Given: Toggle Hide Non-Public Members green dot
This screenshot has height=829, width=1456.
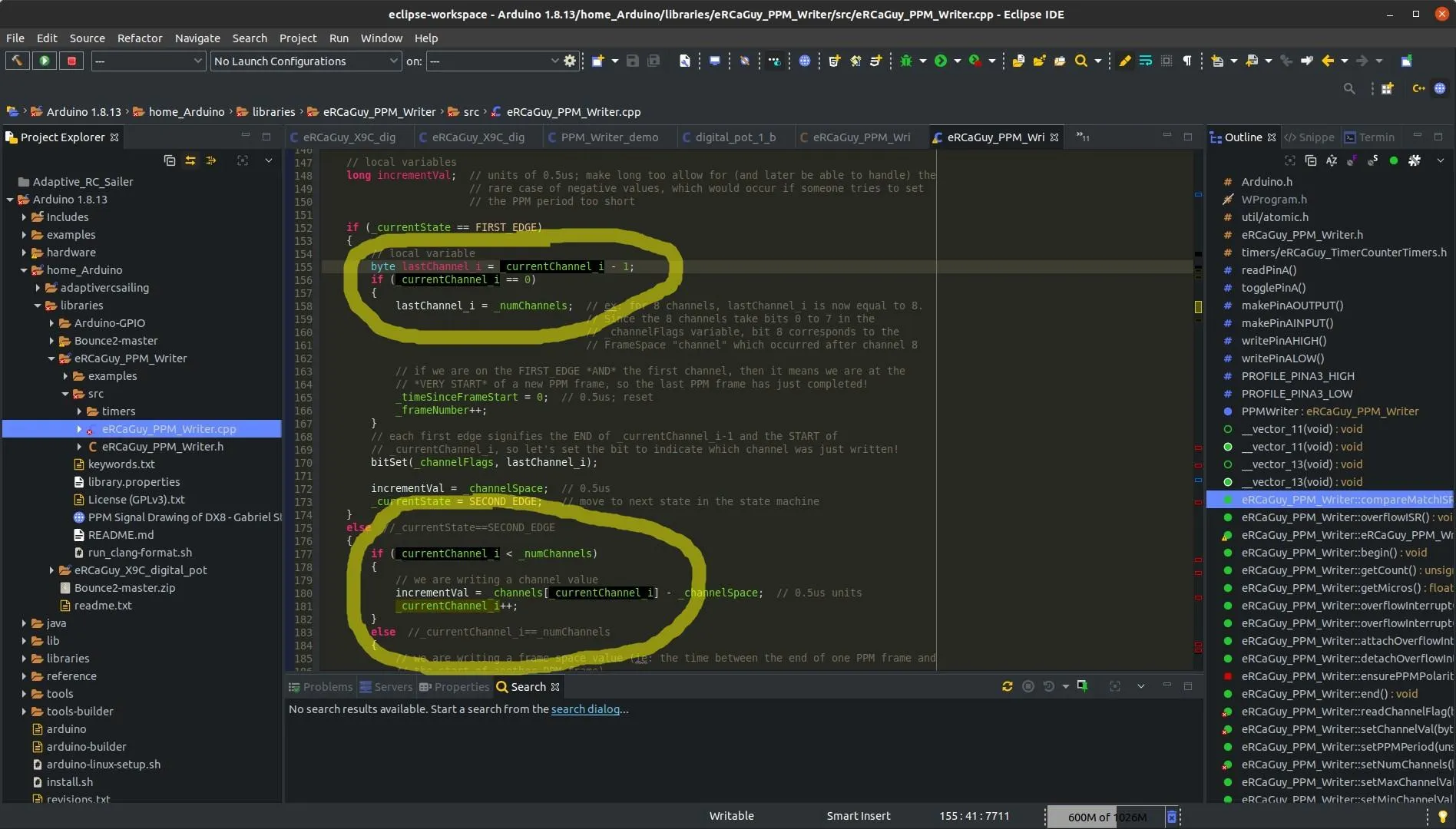Looking at the screenshot, I should click(1394, 160).
